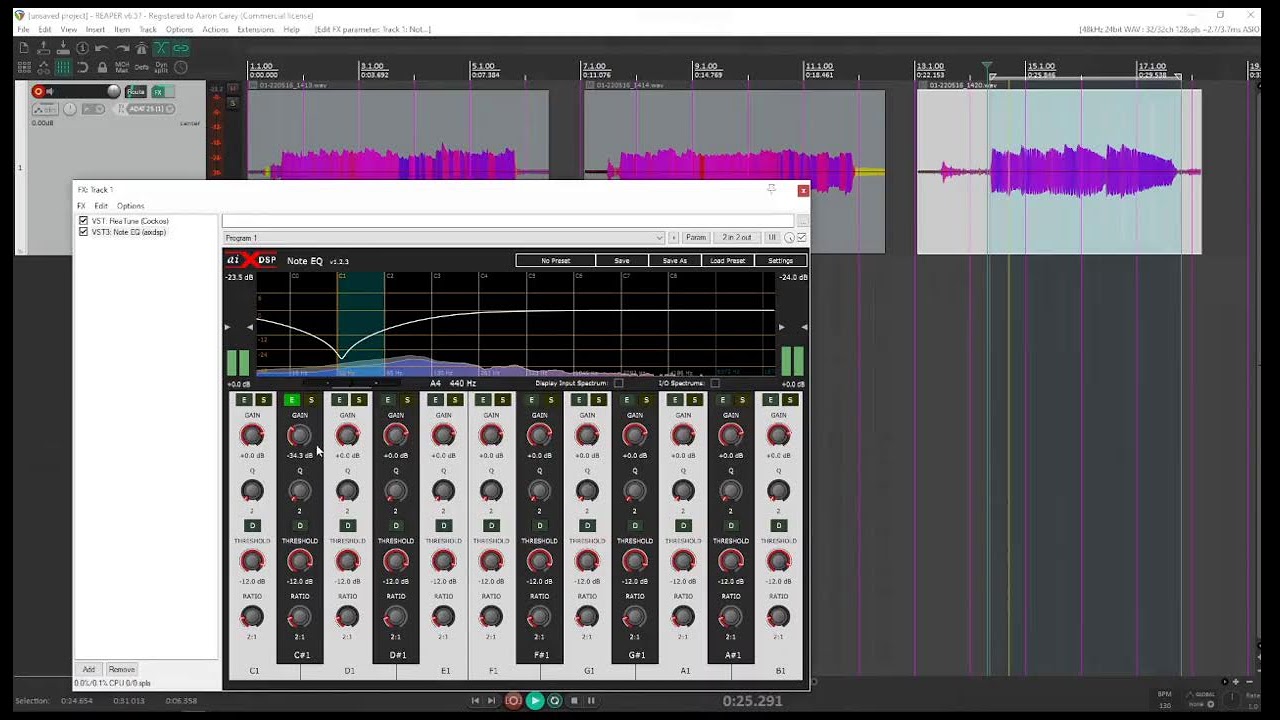Click the plus button beside Program 1

673,238
